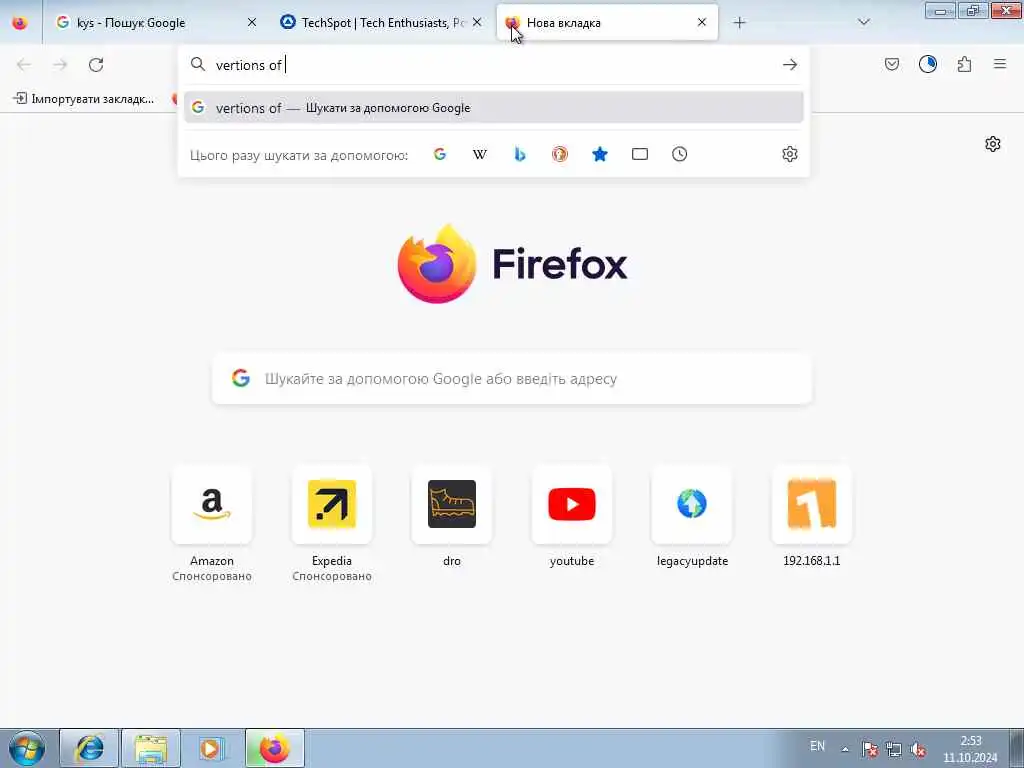
Task: Go forward to next page
Action: pos(60,65)
